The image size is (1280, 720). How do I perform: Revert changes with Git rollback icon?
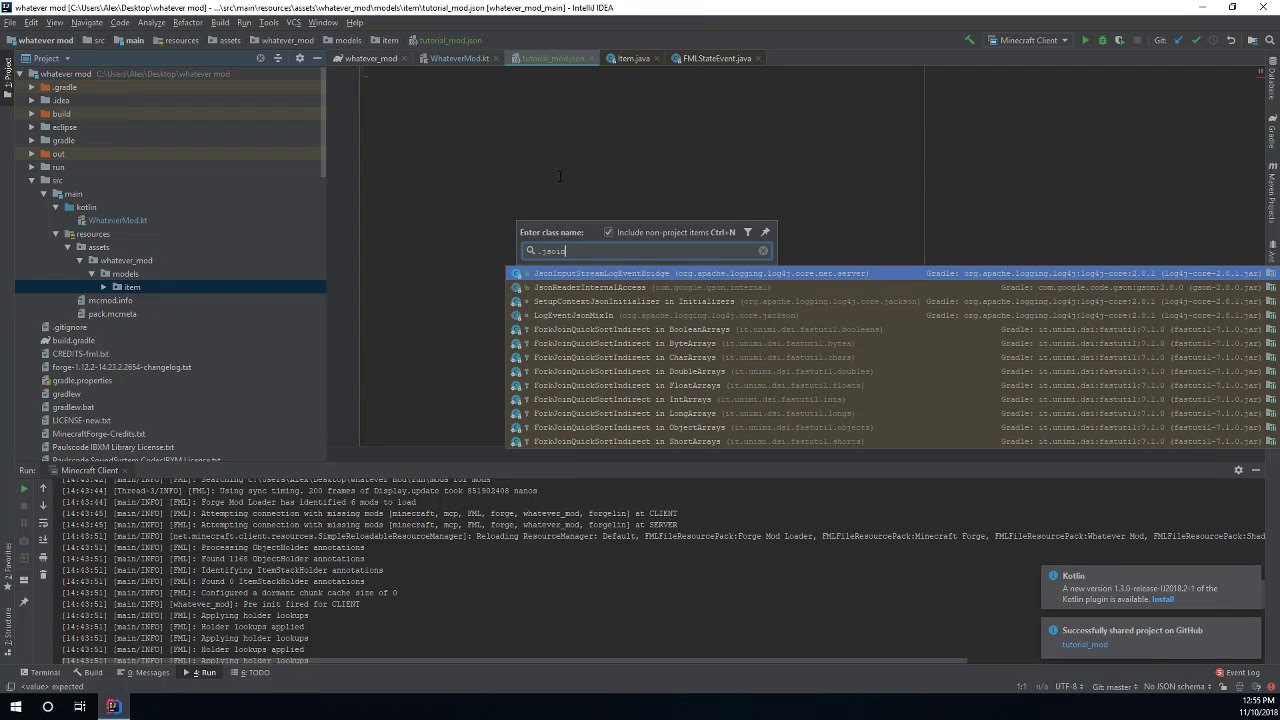click(1231, 40)
